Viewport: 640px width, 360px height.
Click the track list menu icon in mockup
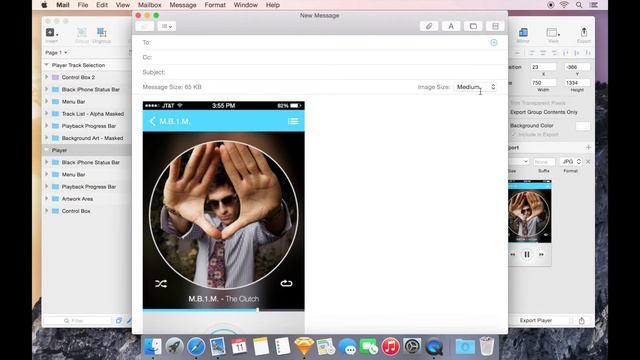[293, 121]
